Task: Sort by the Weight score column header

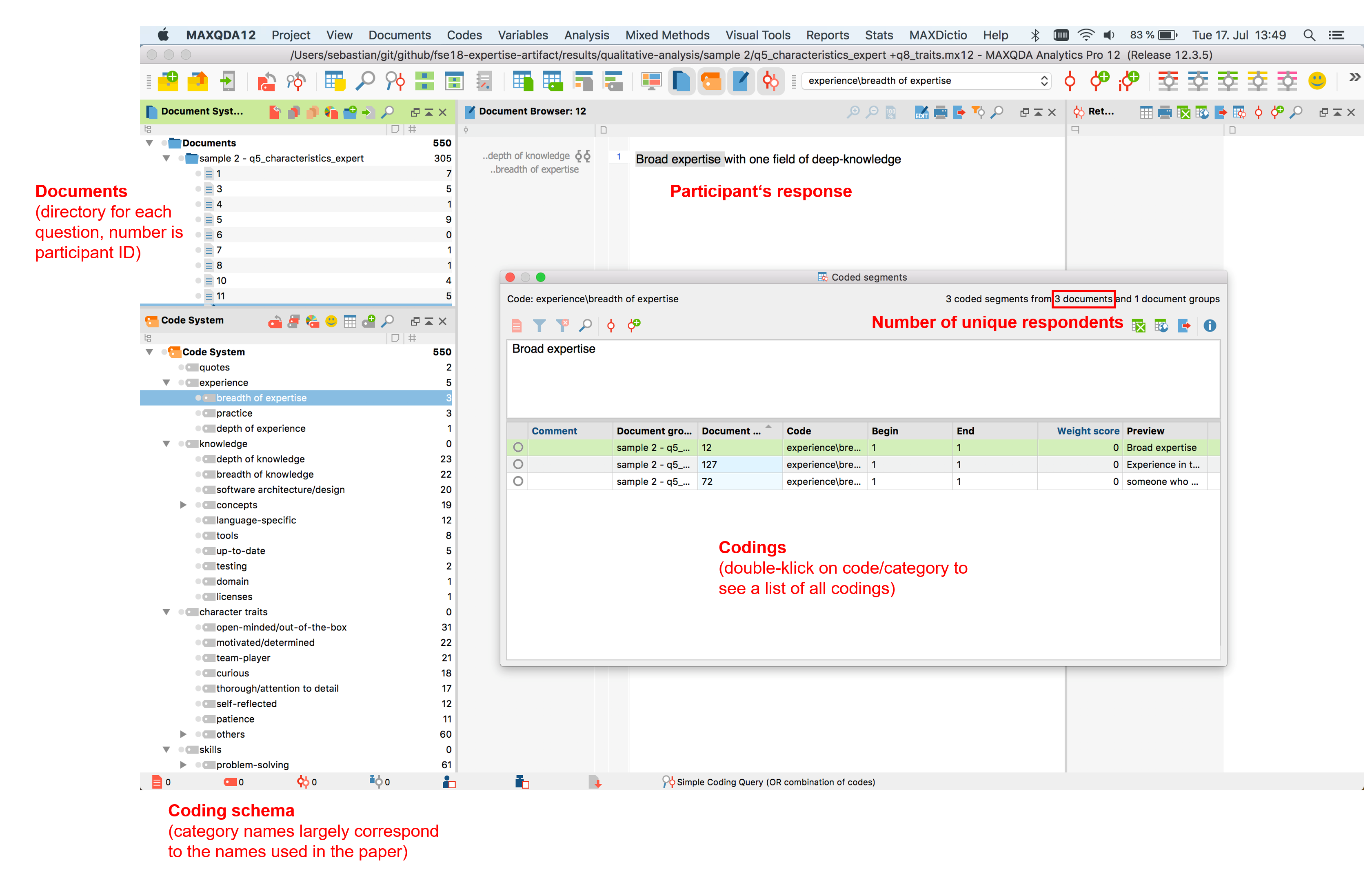Action: [x=1087, y=430]
